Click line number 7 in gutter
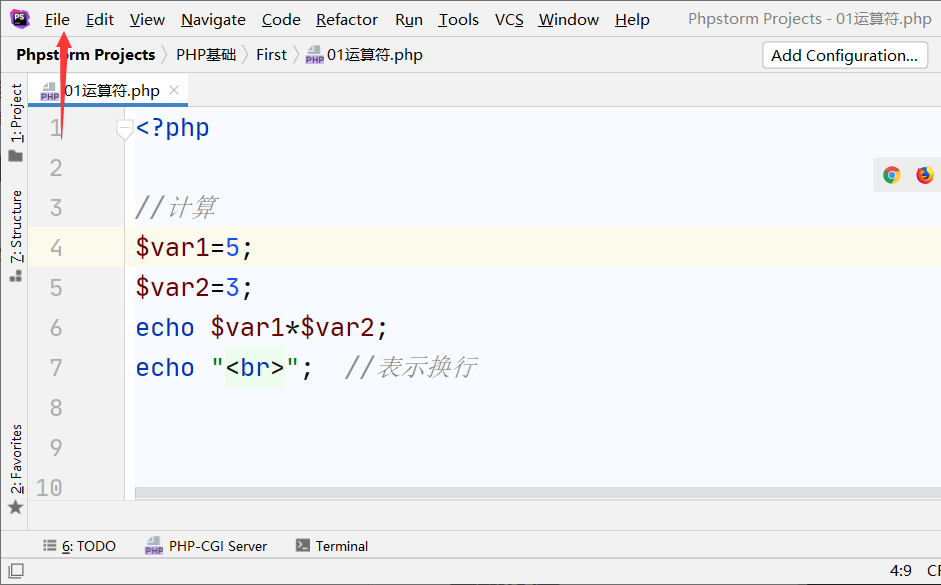The image size is (941, 585). pyautogui.click(x=56, y=367)
